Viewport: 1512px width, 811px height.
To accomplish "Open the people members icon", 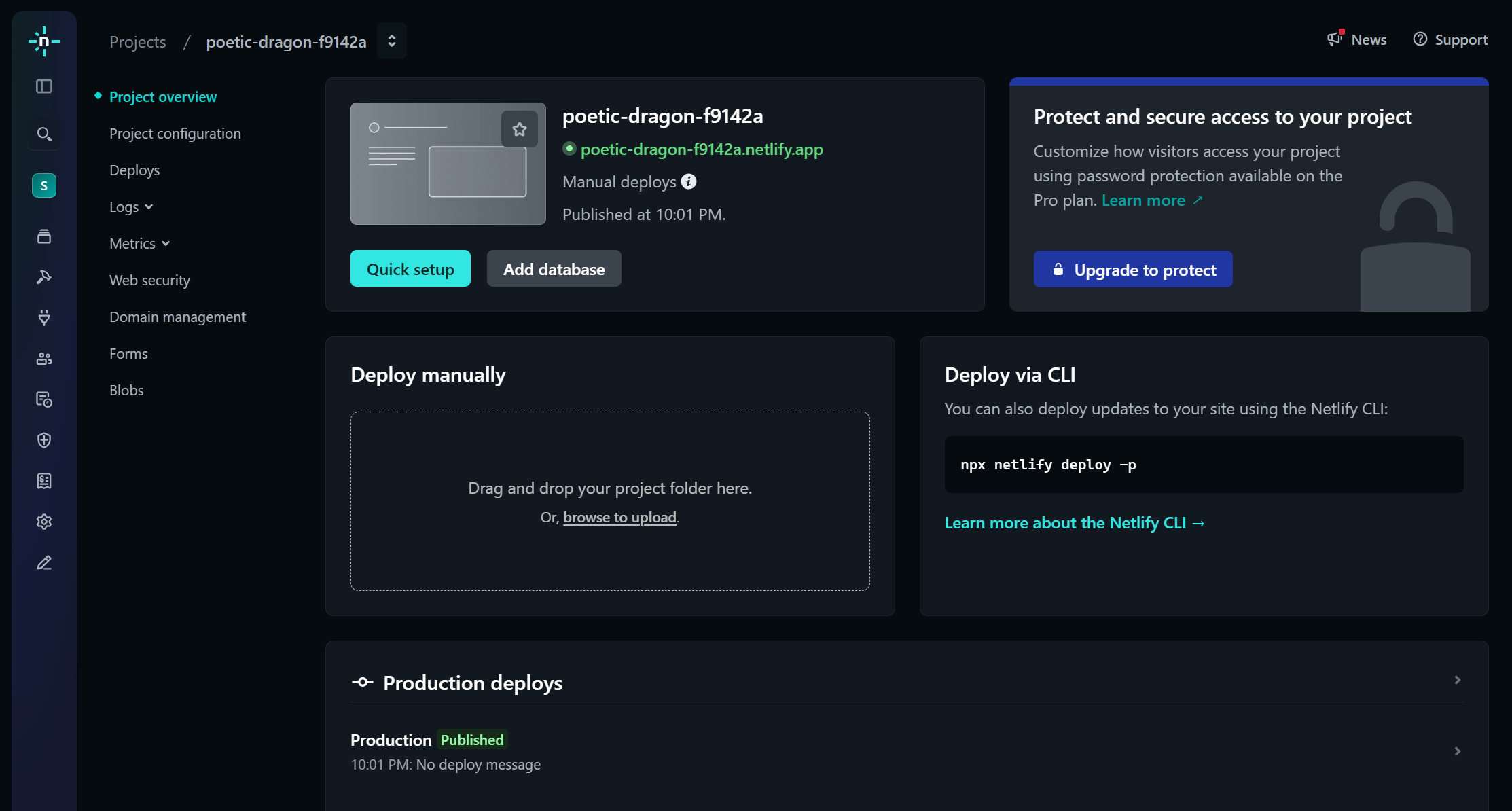I will click(44, 359).
